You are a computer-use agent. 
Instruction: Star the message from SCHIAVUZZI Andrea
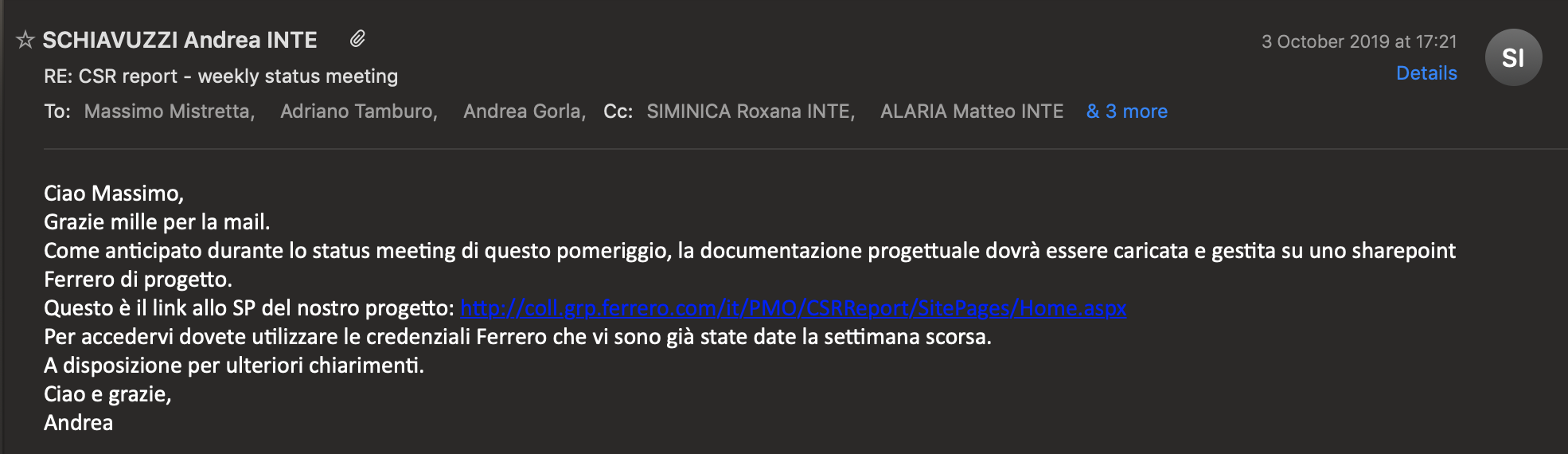click(25, 40)
